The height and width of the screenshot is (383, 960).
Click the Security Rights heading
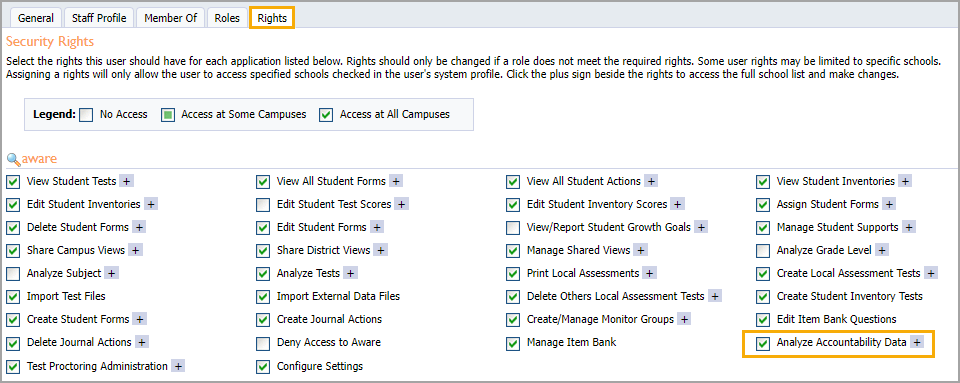click(x=50, y=42)
